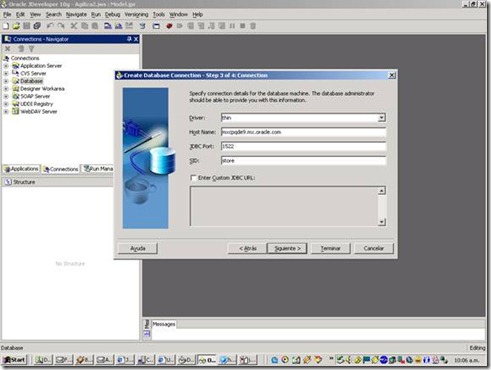
Task: Click the Rebuild toolbar icon
Action: point(118,26)
